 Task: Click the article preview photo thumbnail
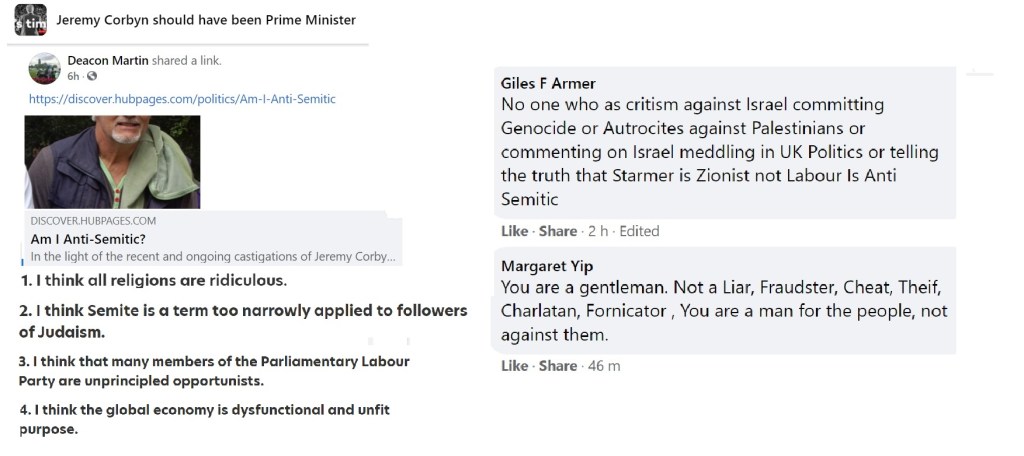pos(112,162)
